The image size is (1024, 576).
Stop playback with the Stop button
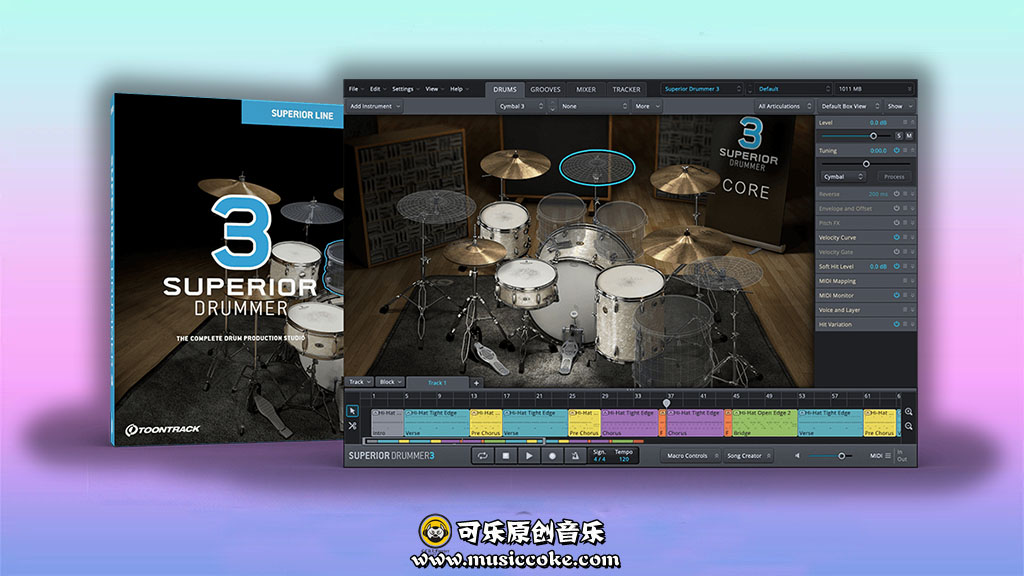(505, 456)
